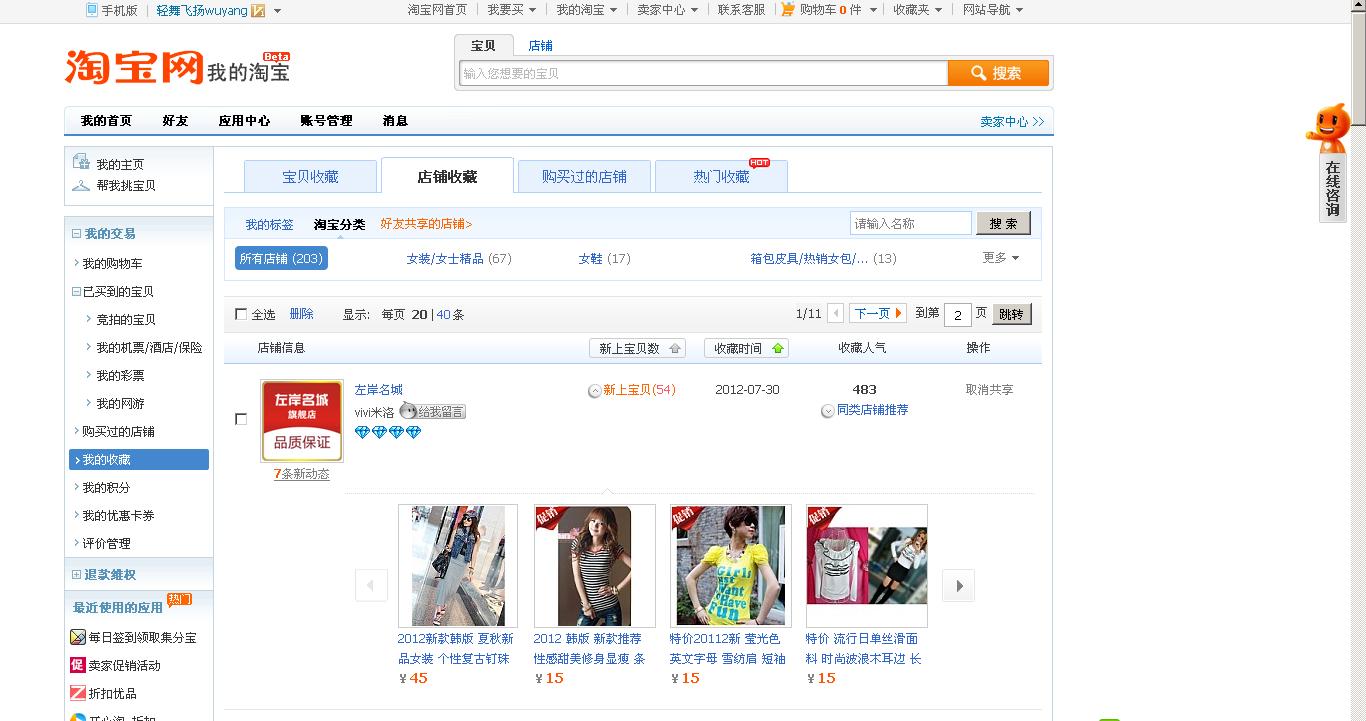
Task: Click the 同类店铺推荐 round arrow icon
Action: click(x=828, y=411)
